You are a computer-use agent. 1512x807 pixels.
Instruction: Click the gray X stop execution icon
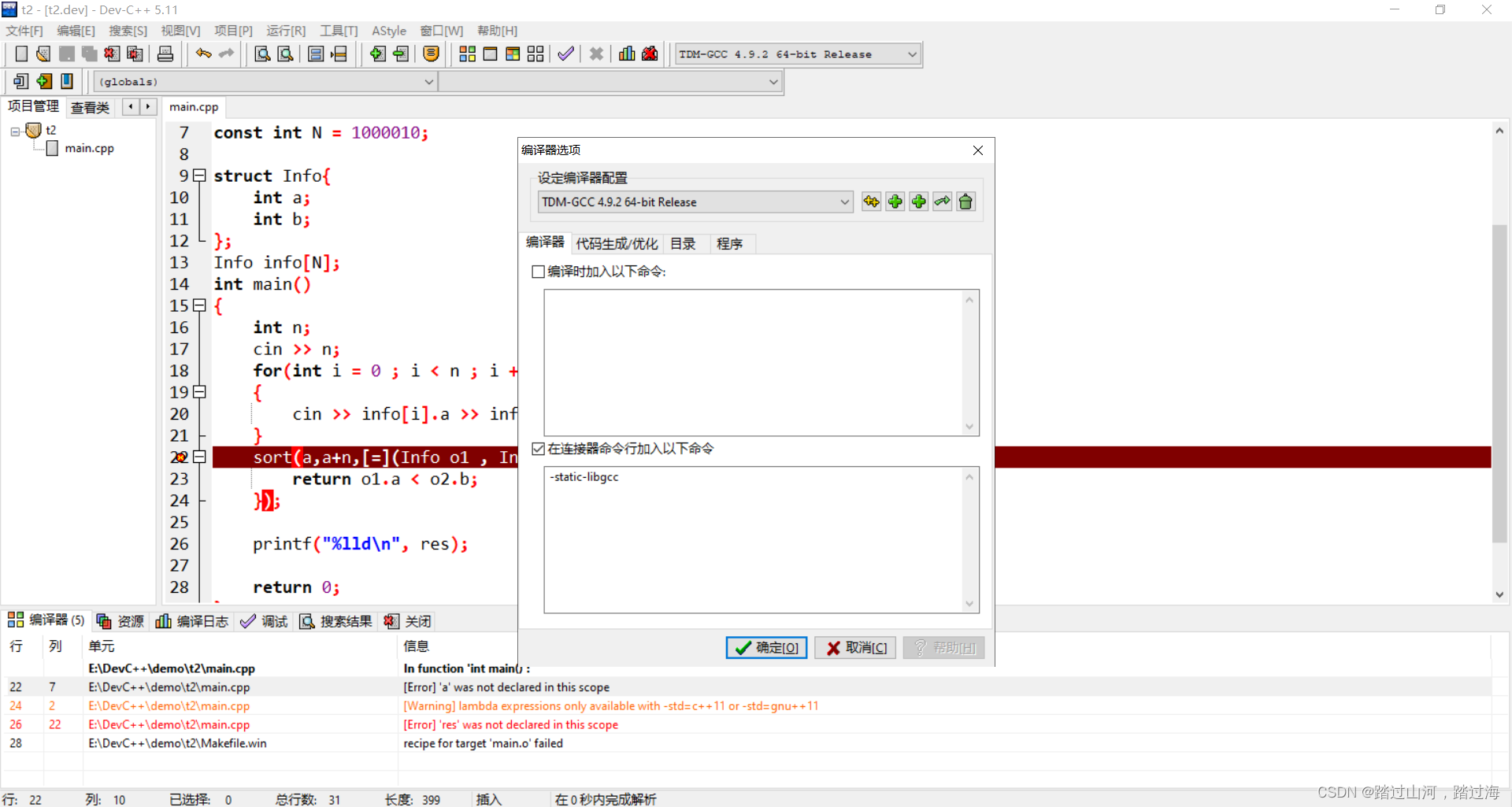coord(596,54)
